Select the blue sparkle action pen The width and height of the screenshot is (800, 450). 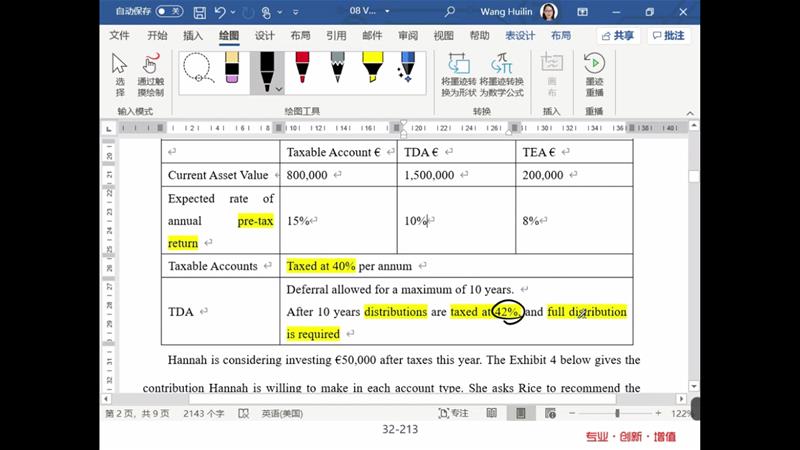click(407, 67)
